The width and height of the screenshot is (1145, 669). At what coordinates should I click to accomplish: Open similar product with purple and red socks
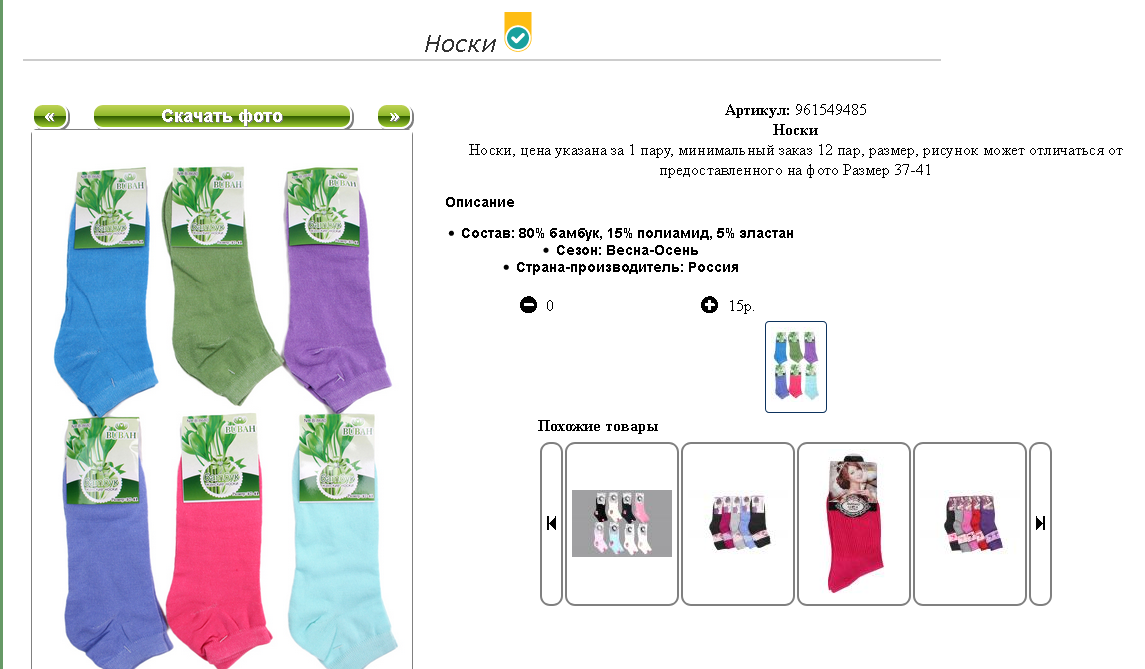click(970, 524)
